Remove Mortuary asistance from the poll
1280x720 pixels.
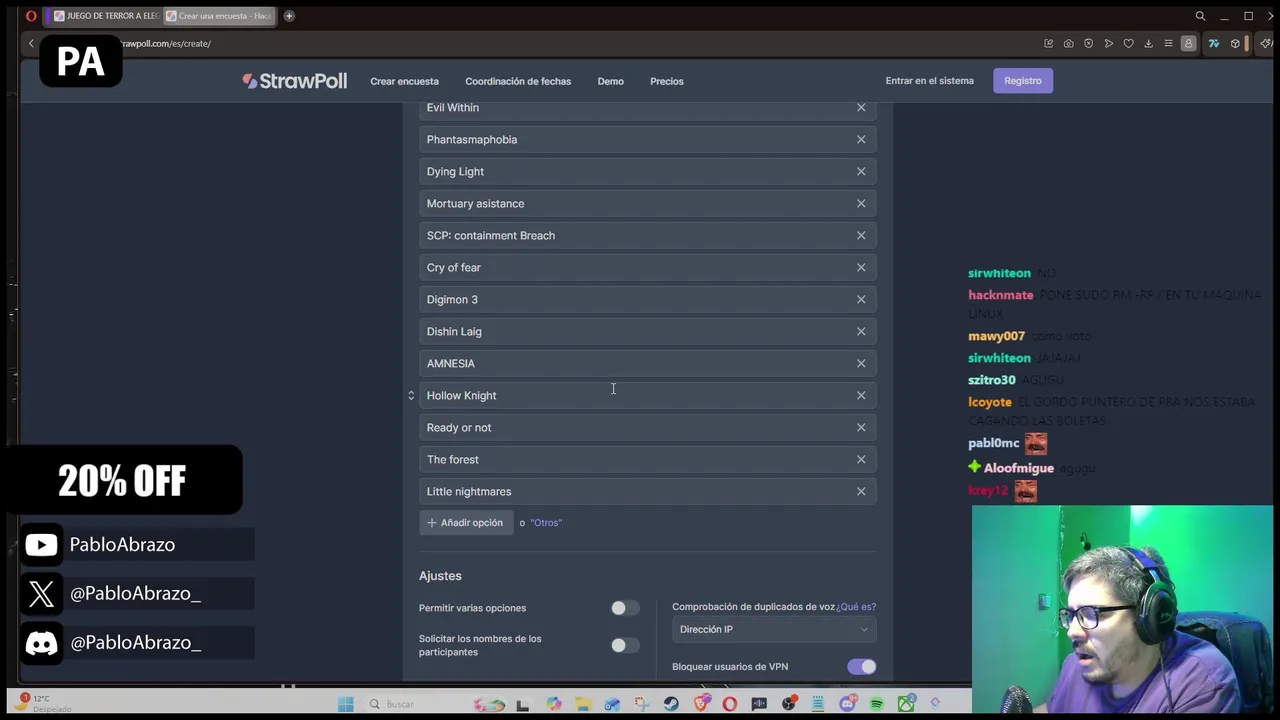[x=861, y=203]
